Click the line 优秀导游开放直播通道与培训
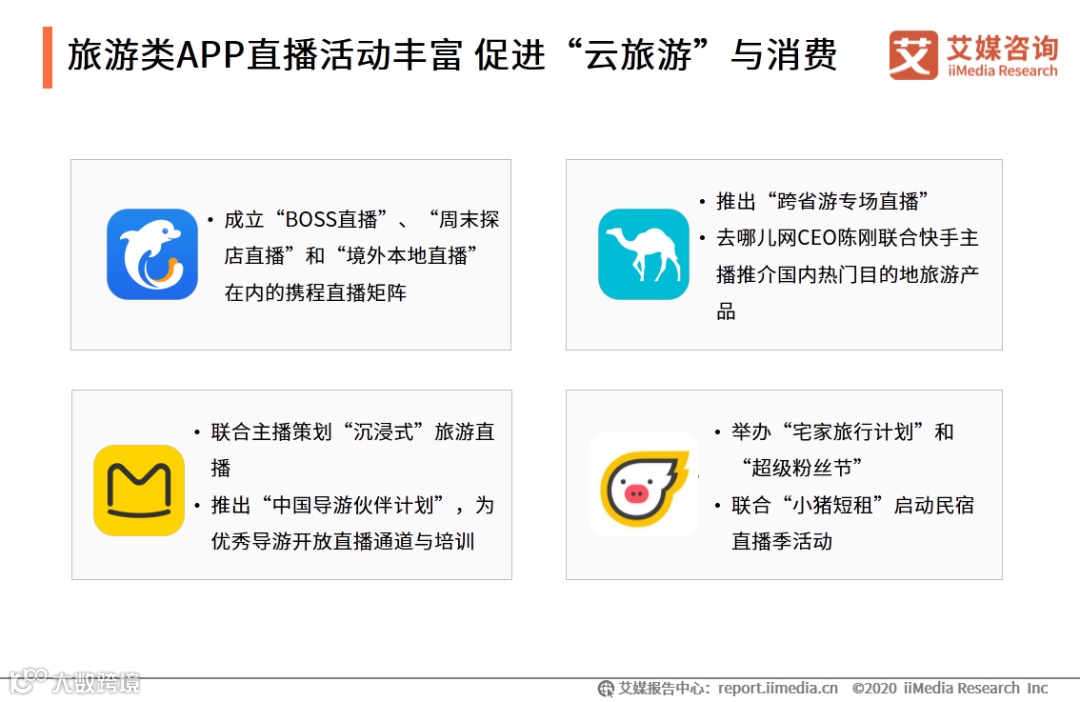The image size is (1080, 702). [x=343, y=541]
